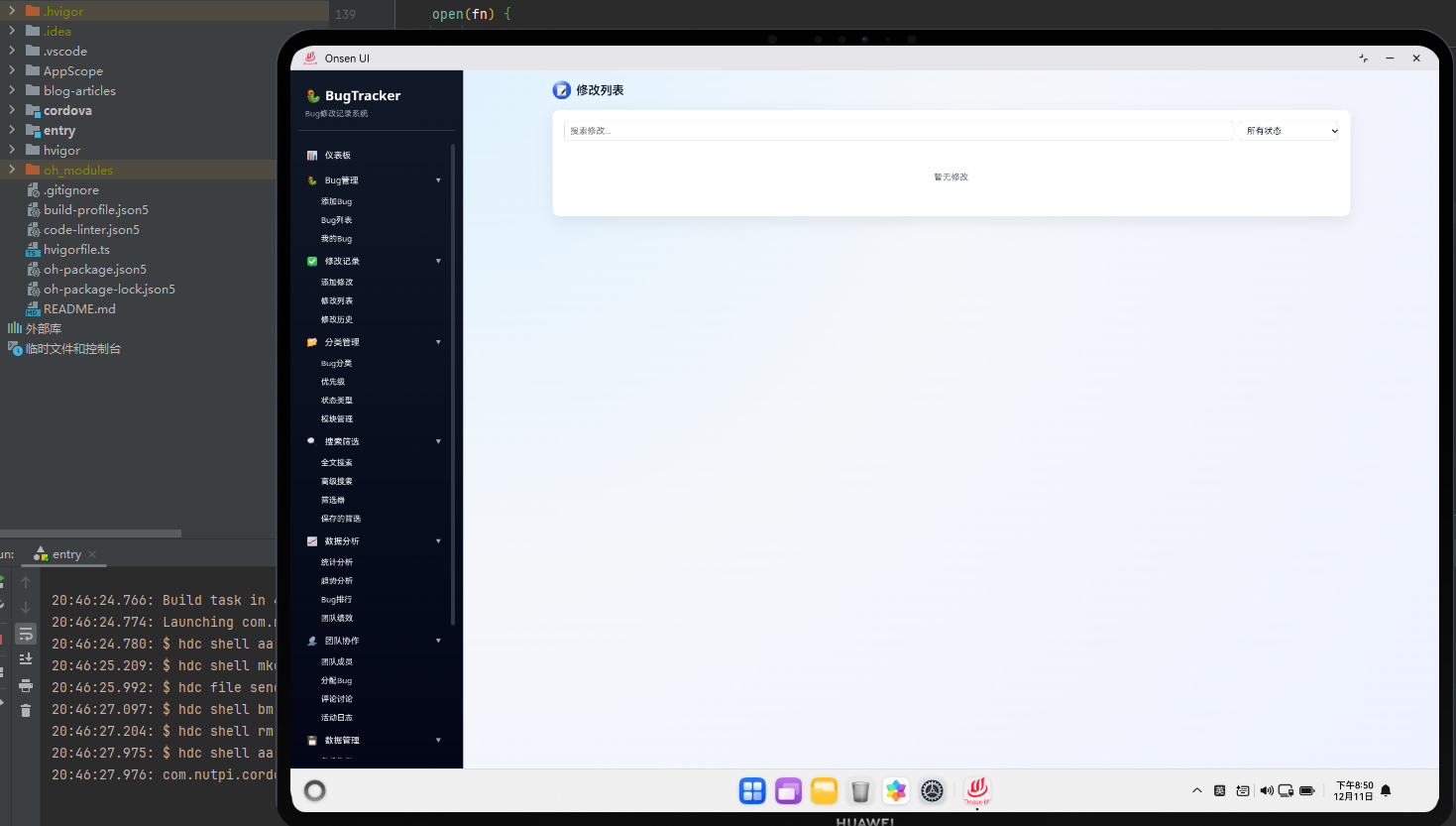1456x826 pixels.
Task: Open the purple window app in dock
Action: coord(788,790)
